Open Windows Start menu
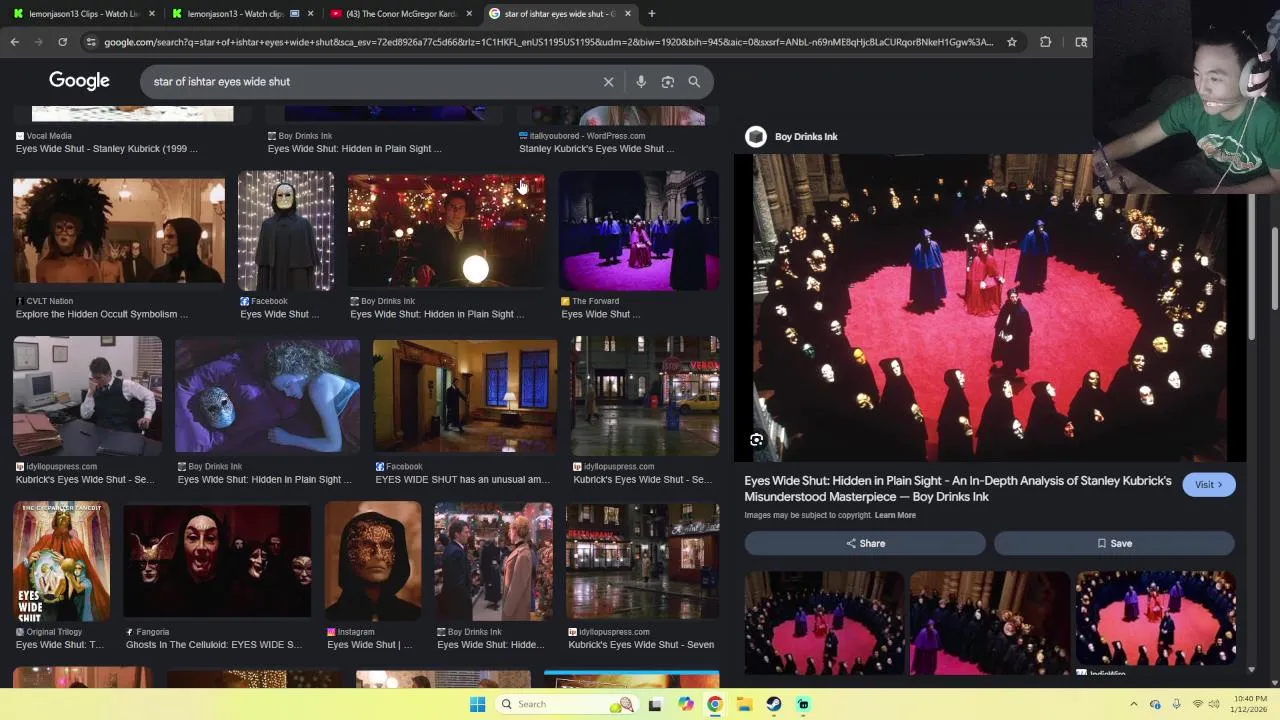 pyautogui.click(x=478, y=704)
